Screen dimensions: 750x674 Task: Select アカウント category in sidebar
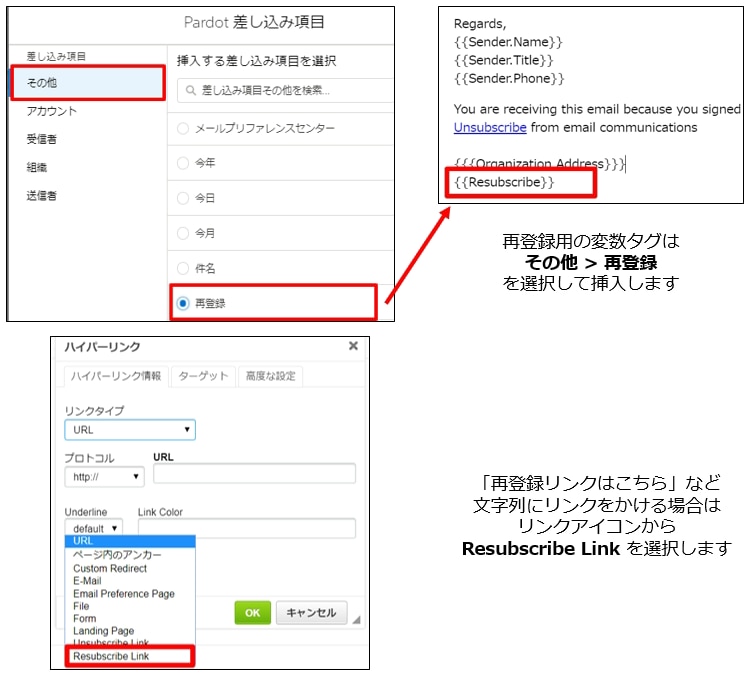(52, 111)
